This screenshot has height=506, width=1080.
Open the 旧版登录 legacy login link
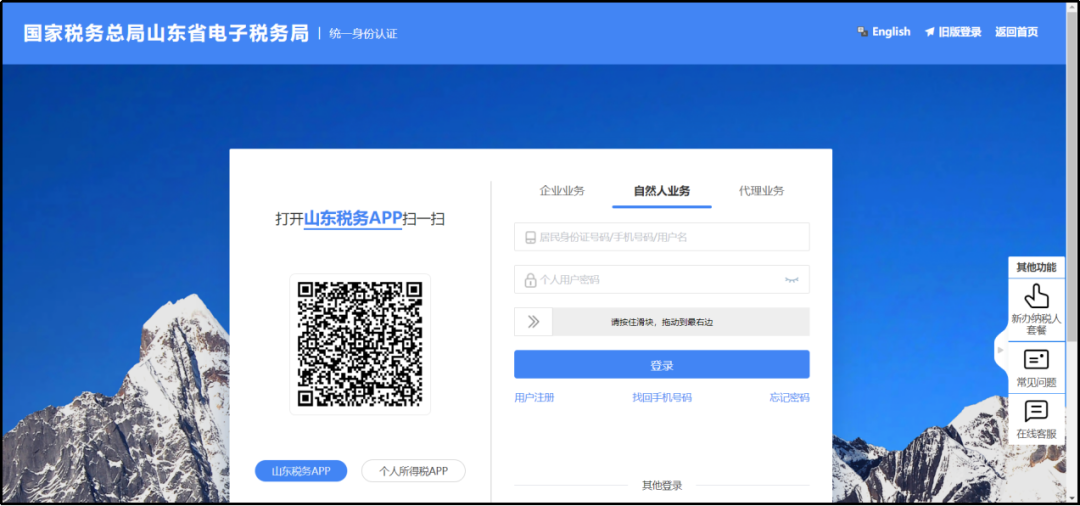pyautogui.click(x=959, y=32)
